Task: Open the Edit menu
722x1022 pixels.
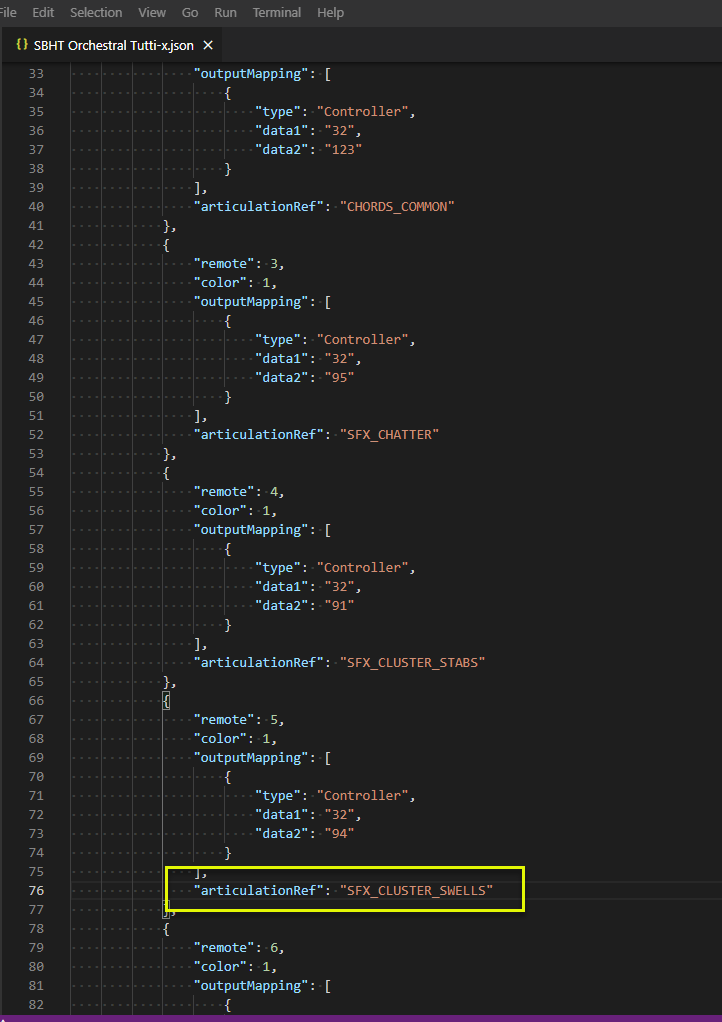Action: (43, 12)
